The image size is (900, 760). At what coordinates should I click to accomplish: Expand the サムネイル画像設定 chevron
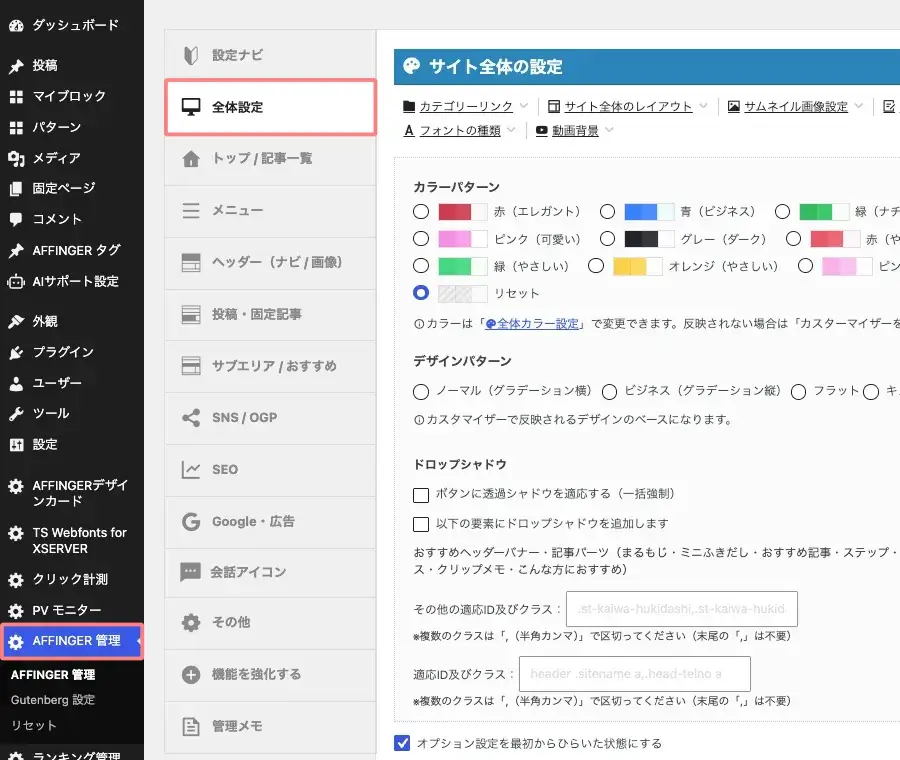tap(859, 106)
